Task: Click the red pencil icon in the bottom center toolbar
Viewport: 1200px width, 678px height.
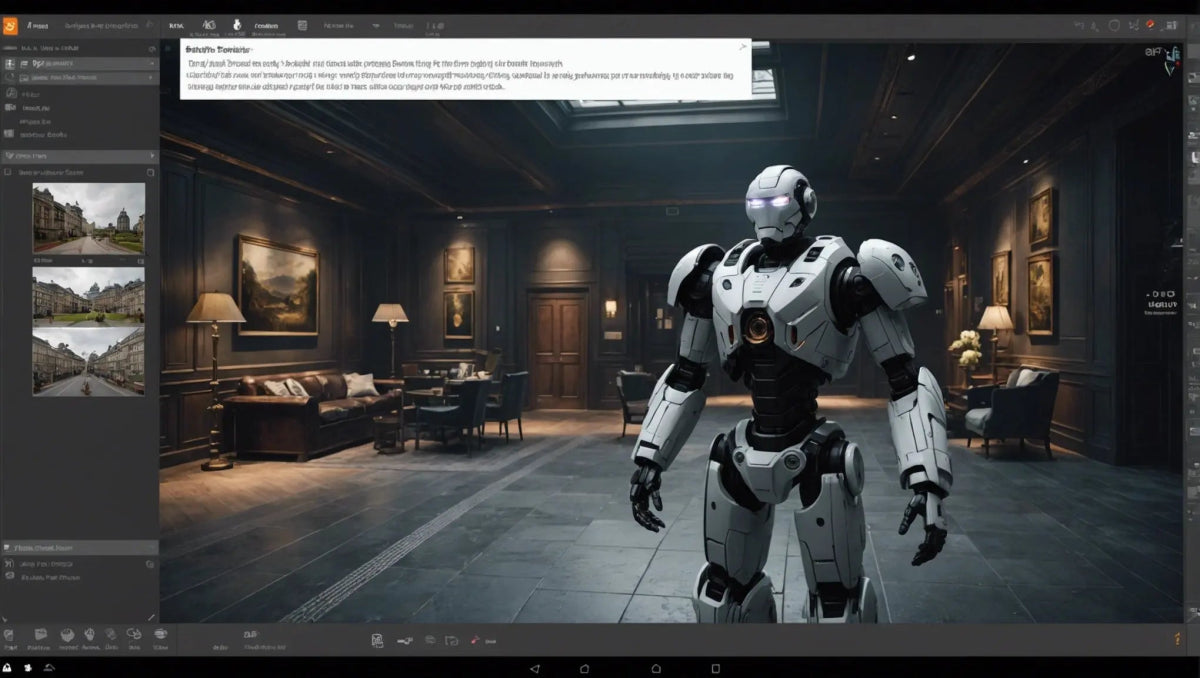Action: point(475,640)
